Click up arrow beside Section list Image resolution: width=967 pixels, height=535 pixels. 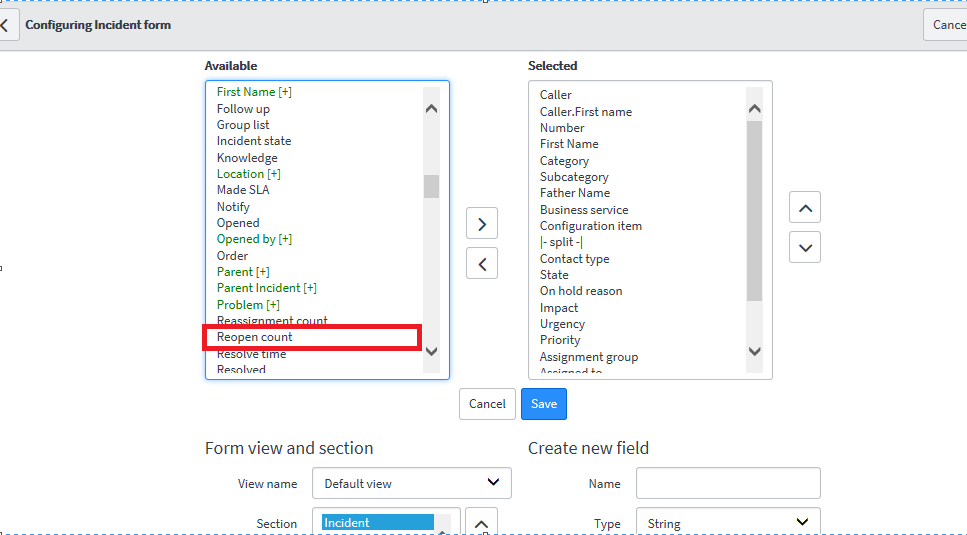coord(482,523)
